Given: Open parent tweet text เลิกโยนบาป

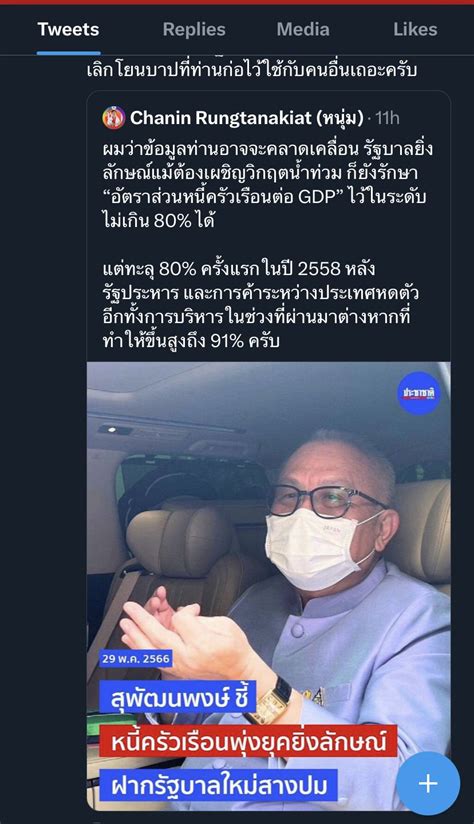Looking at the screenshot, I should click(252, 70).
